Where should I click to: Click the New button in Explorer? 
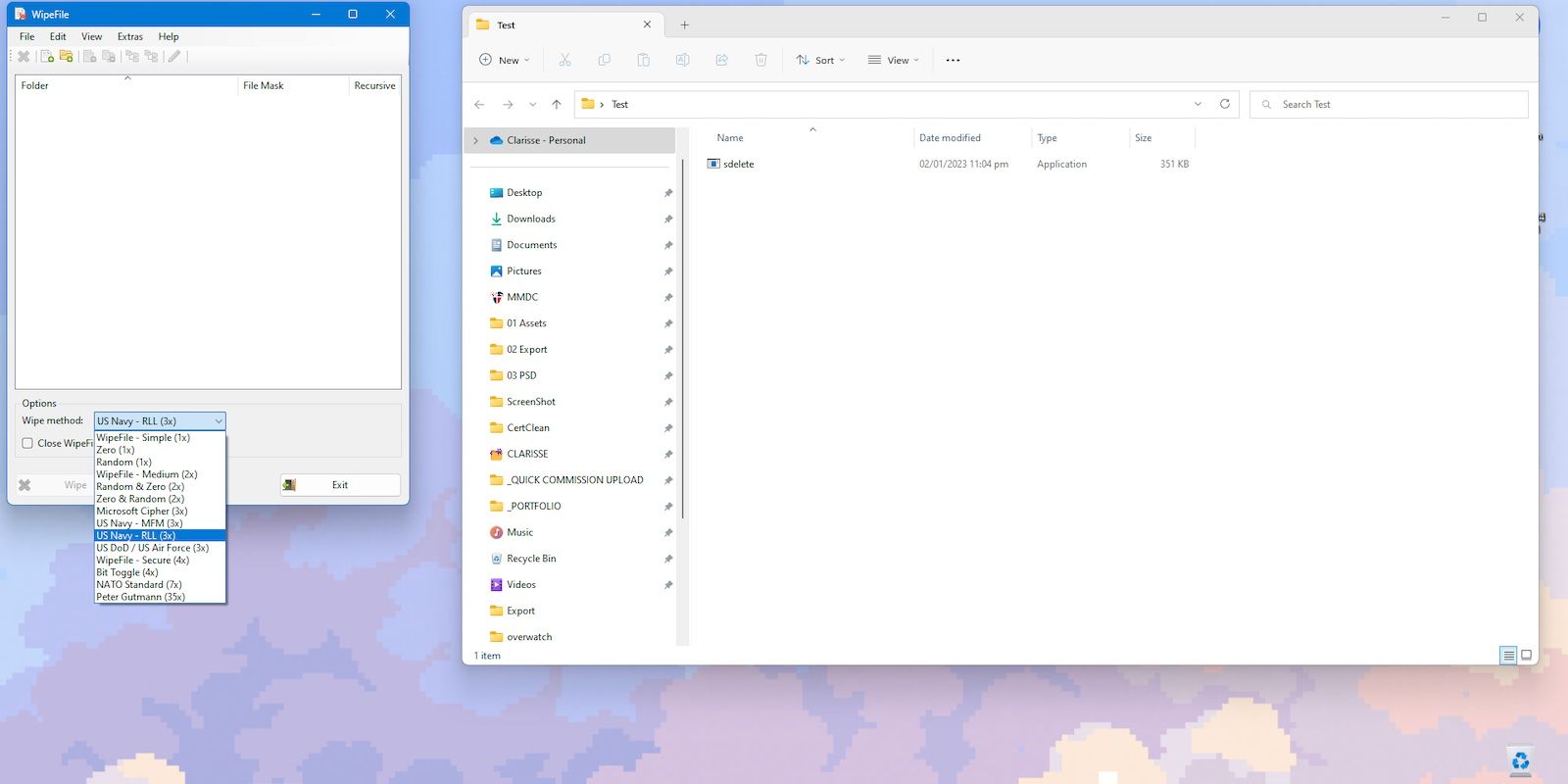pos(504,61)
